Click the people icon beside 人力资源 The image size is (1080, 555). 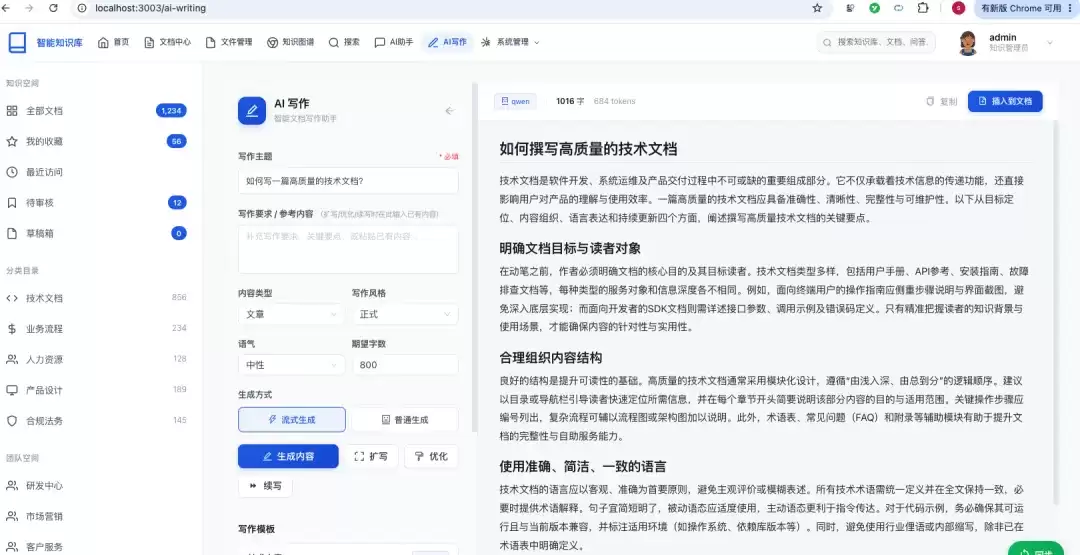[12, 359]
